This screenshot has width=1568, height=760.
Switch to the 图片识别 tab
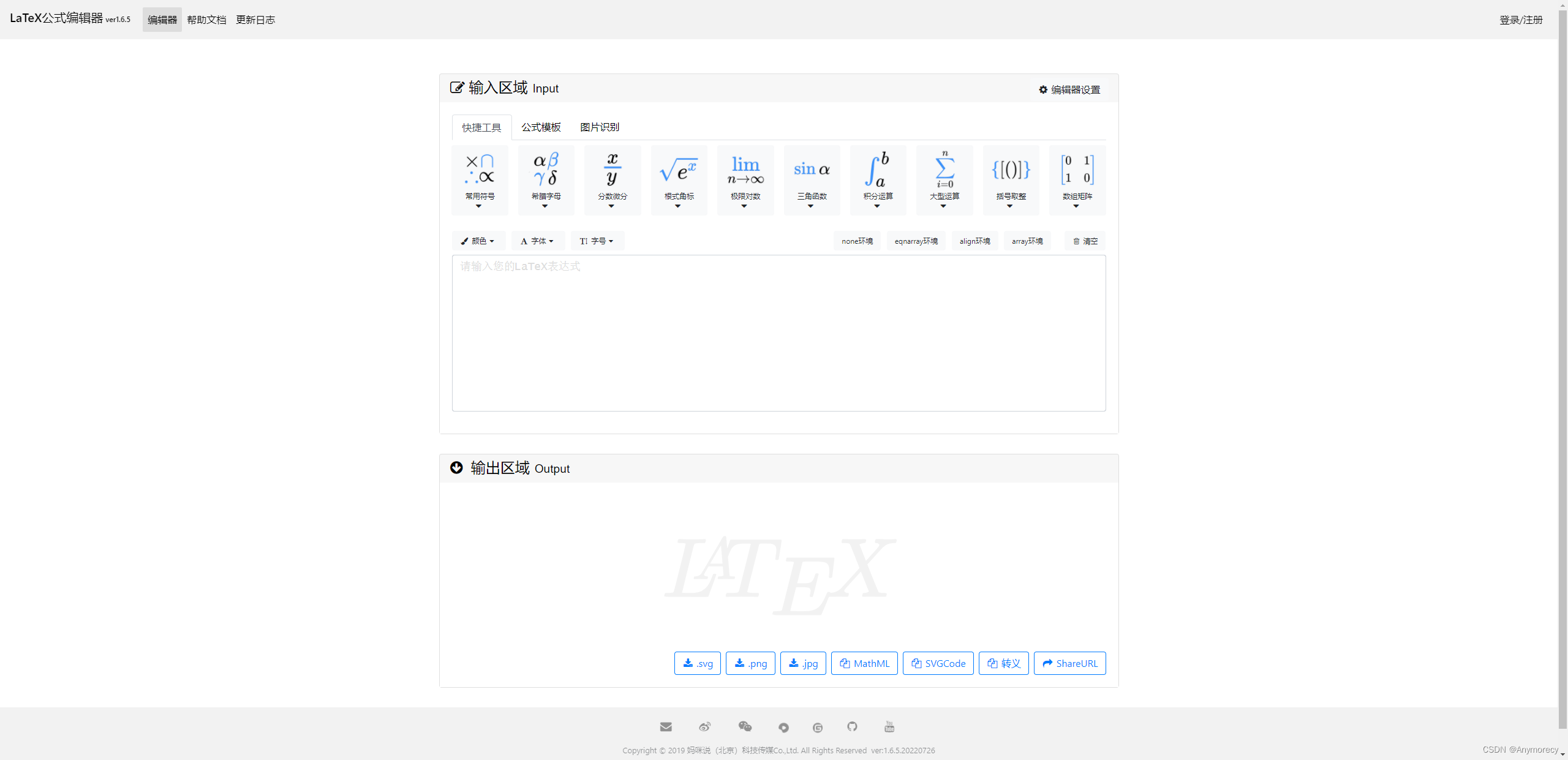[600, 127]
